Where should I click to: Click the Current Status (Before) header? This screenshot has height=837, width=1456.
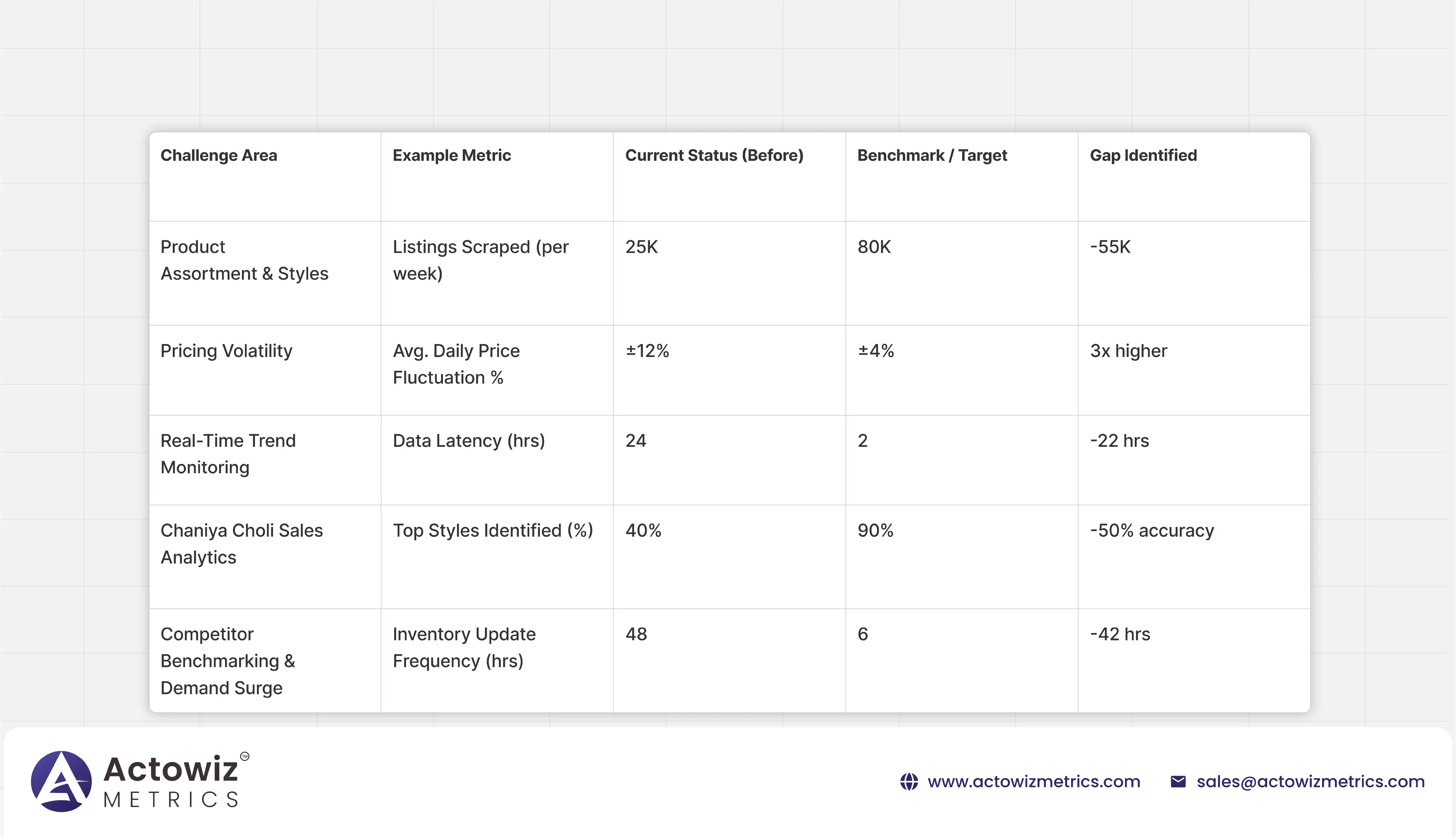pyautogui.click(x=714, y=155)
